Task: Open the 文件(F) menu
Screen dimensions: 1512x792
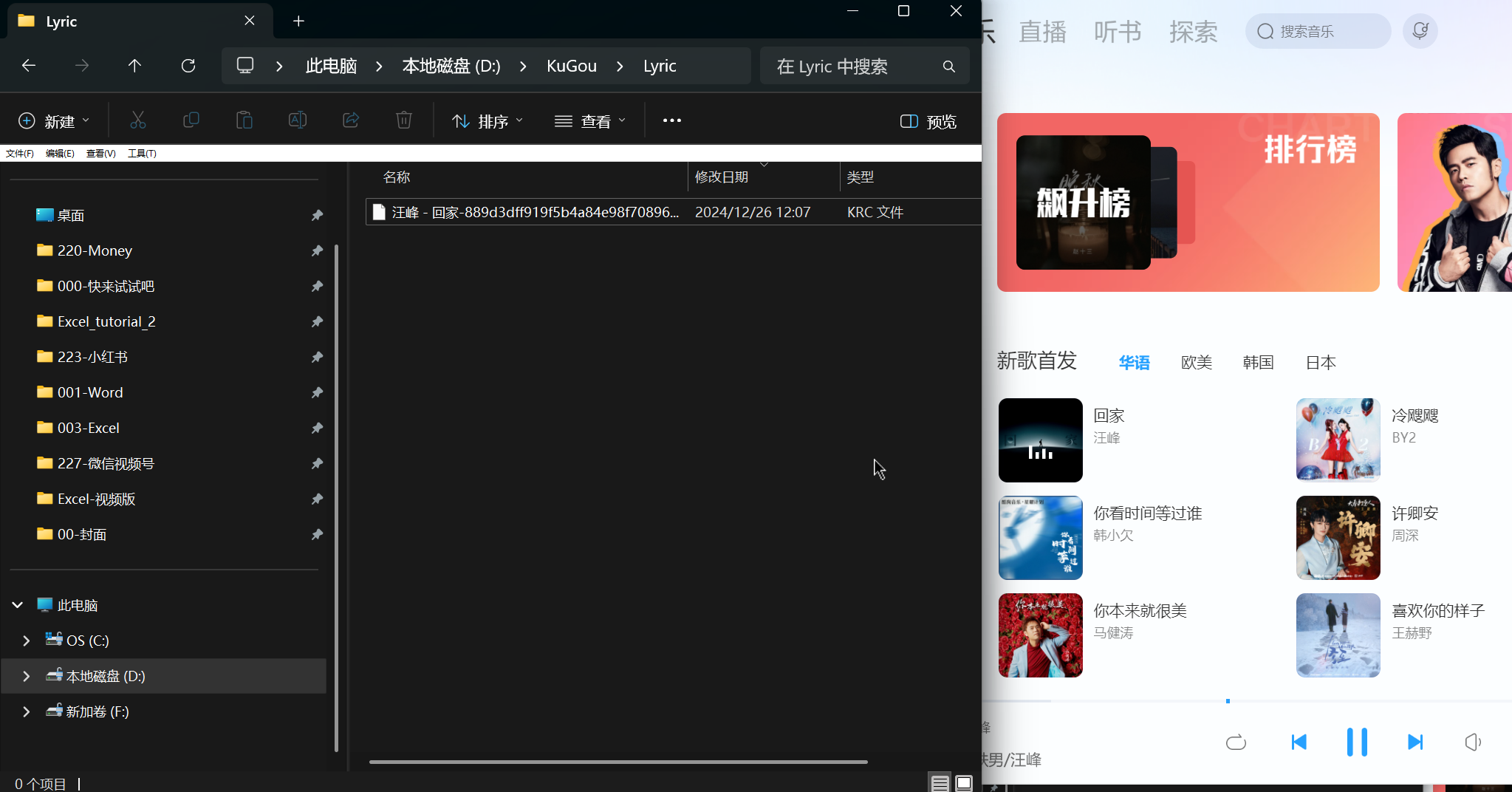Action: click(x=20, y=154)
